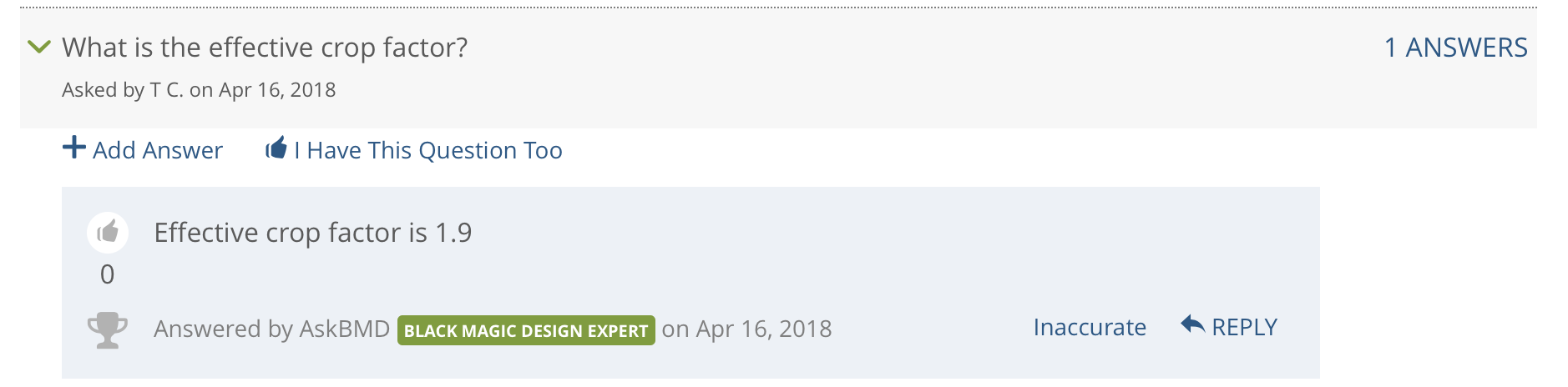Click the plus icon beside Add Answer

click(x=74, y=148)
